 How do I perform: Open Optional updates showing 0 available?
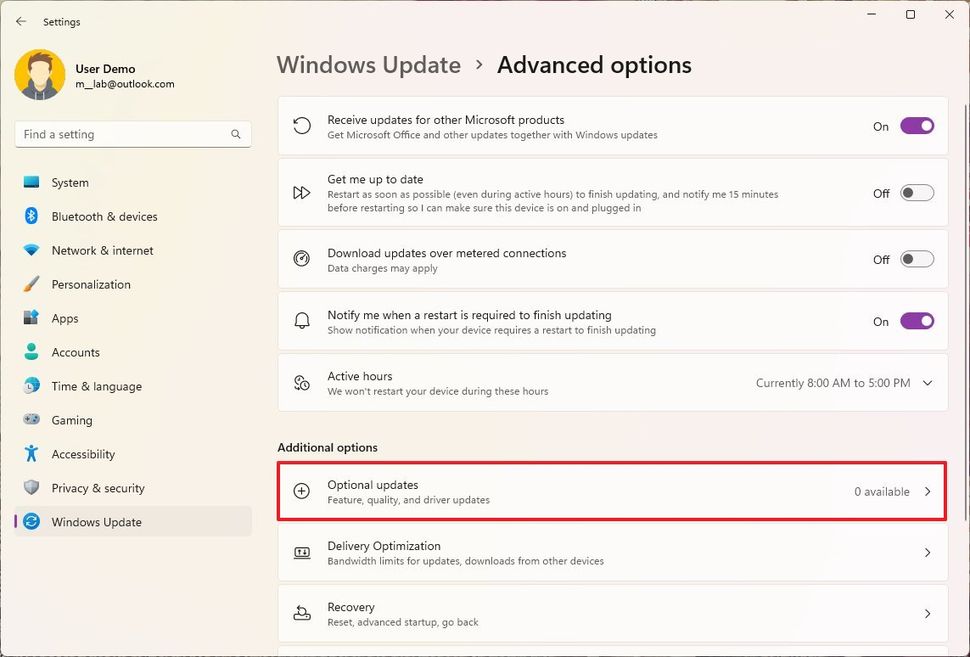[611, 491]
